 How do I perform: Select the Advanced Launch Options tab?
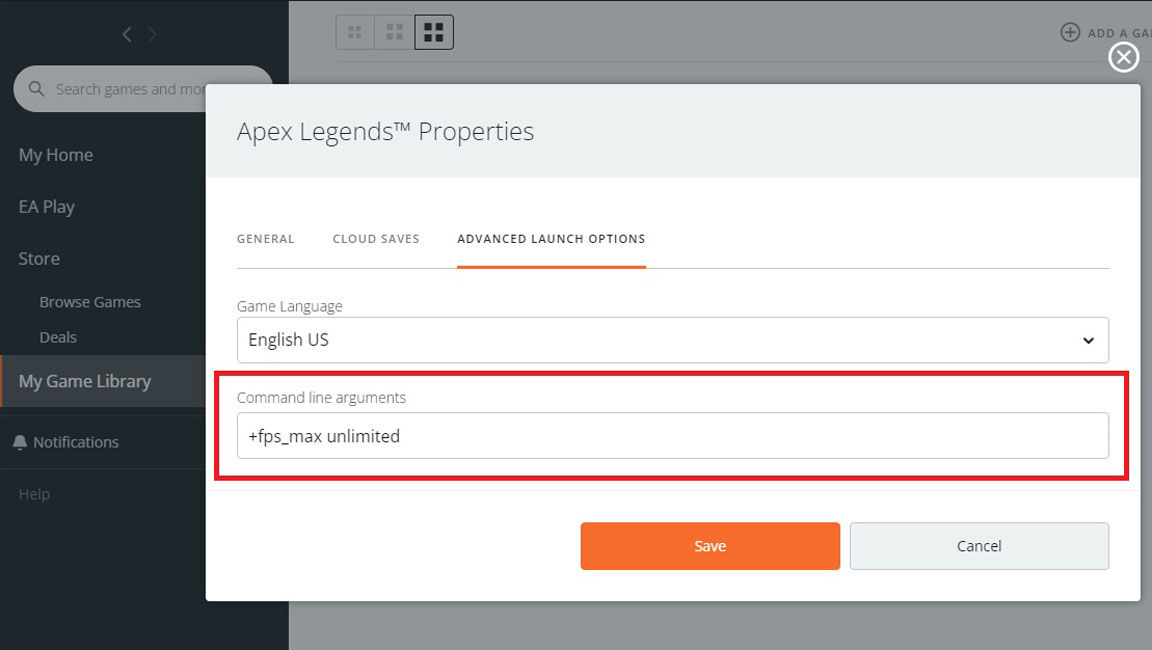(551, 239)
